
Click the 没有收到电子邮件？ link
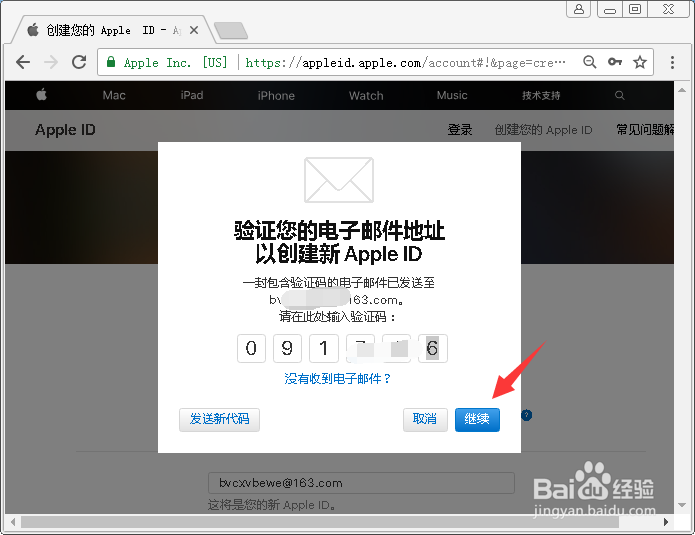[x=338, y=379]
